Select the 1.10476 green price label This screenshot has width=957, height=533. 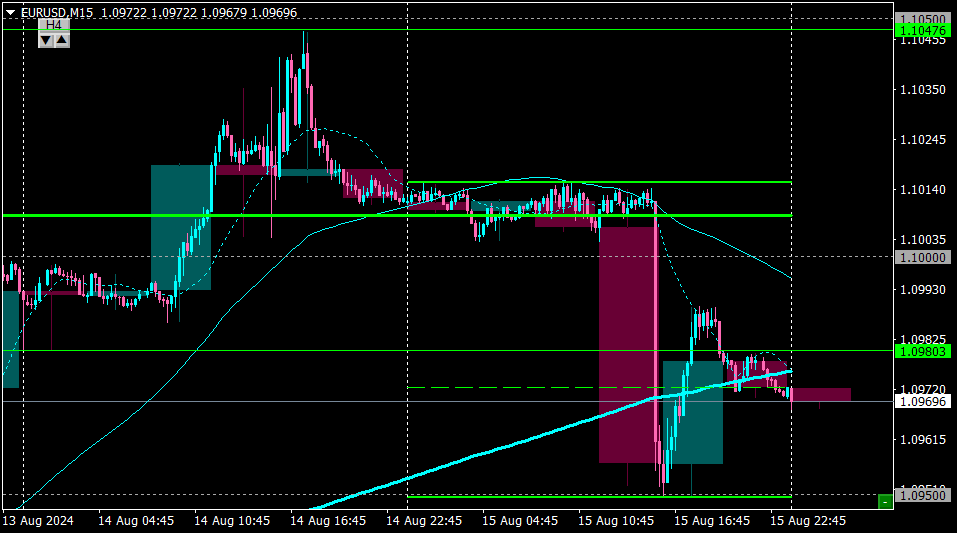(923, 31)
